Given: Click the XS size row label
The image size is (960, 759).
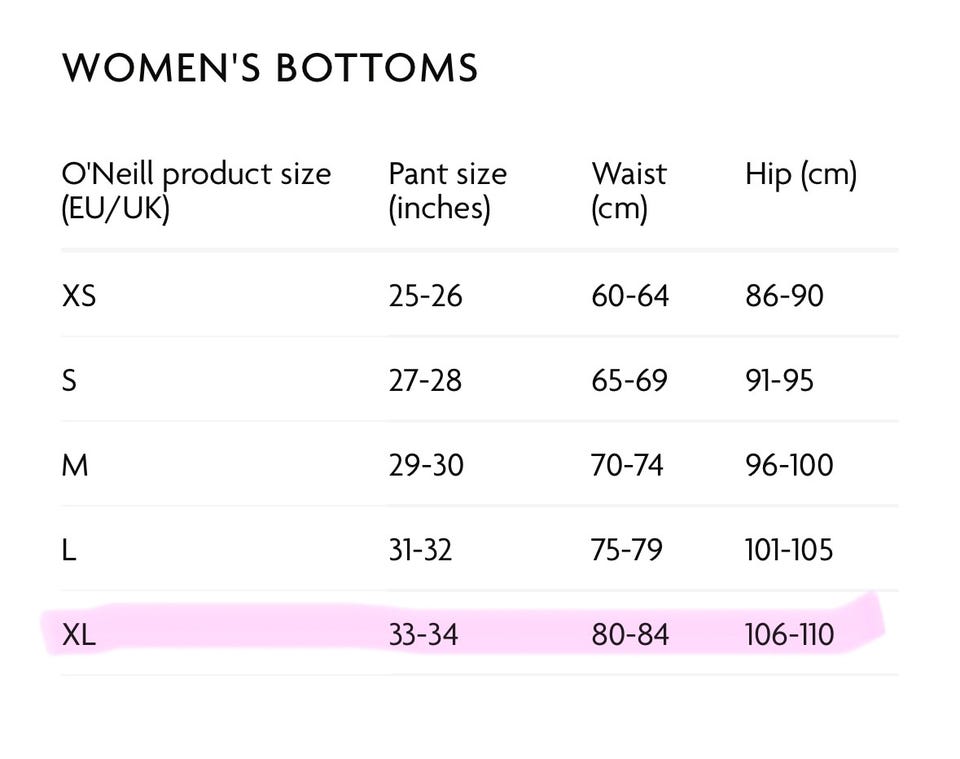Looking at the screenshot, I should (79, 296).
